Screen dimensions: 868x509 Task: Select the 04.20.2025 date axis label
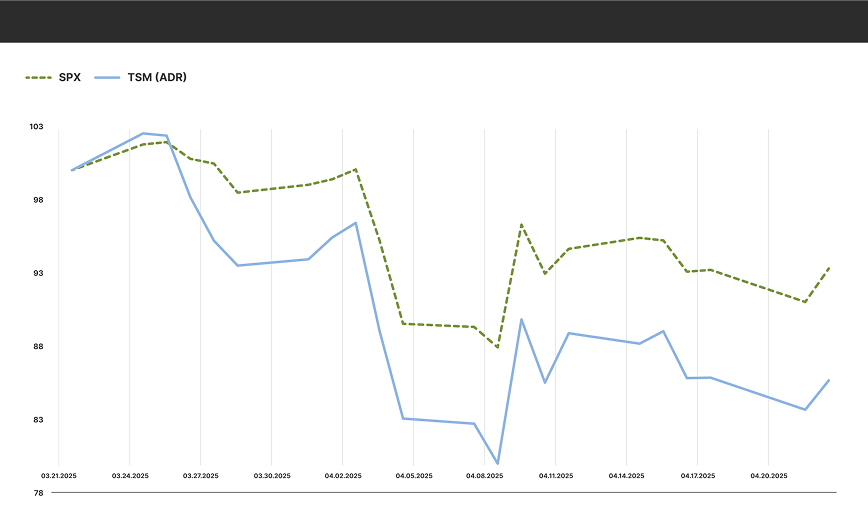(768, 477)
